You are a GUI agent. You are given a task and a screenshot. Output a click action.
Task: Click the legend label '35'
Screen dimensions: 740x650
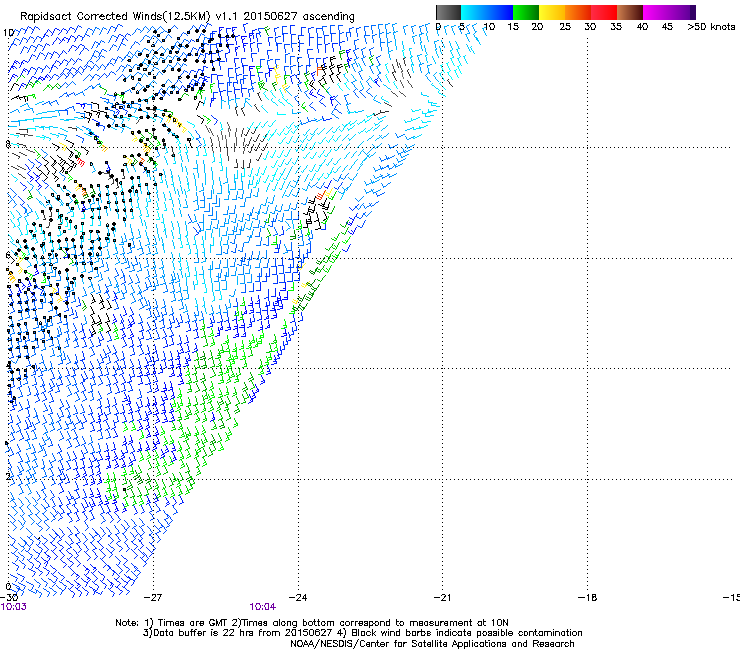[x=616, y=27]
